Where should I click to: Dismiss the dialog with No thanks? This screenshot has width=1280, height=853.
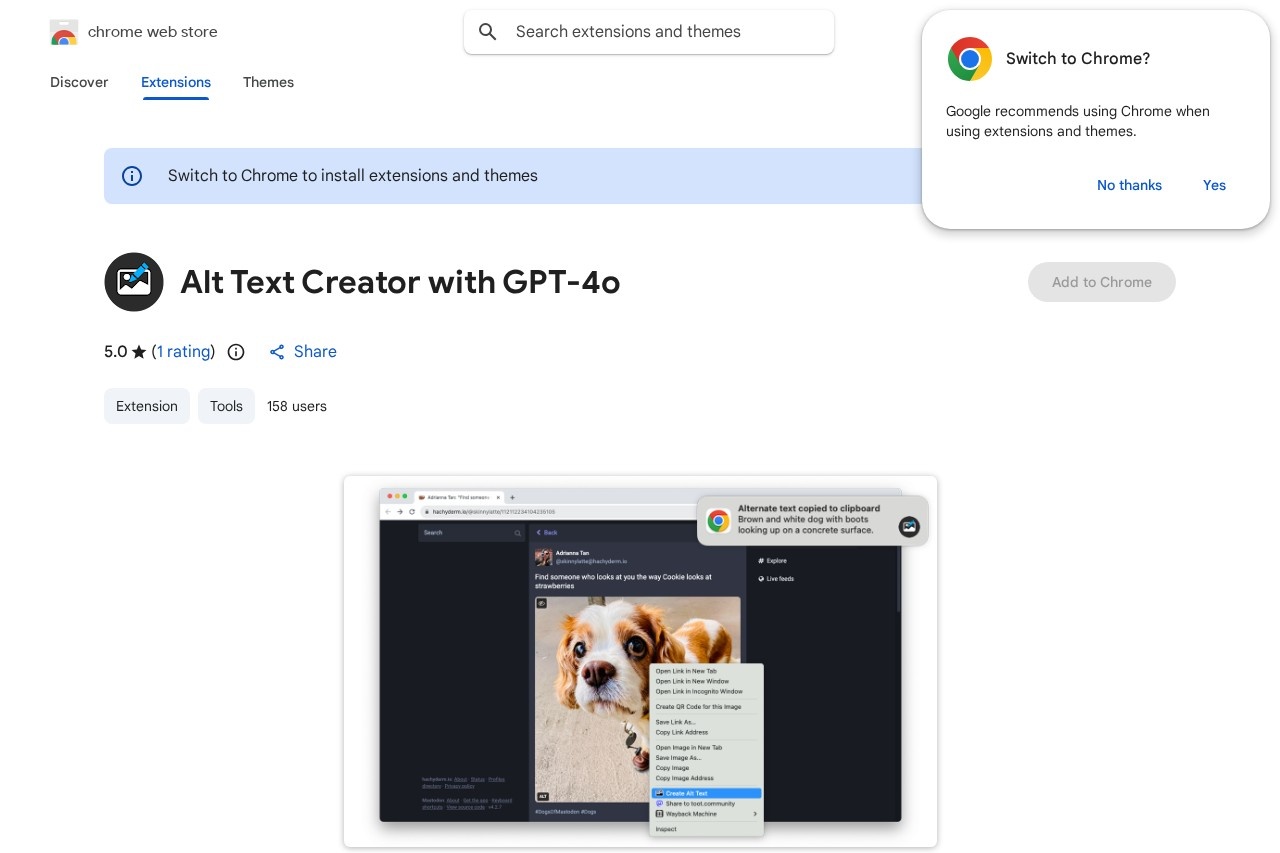1129,185
